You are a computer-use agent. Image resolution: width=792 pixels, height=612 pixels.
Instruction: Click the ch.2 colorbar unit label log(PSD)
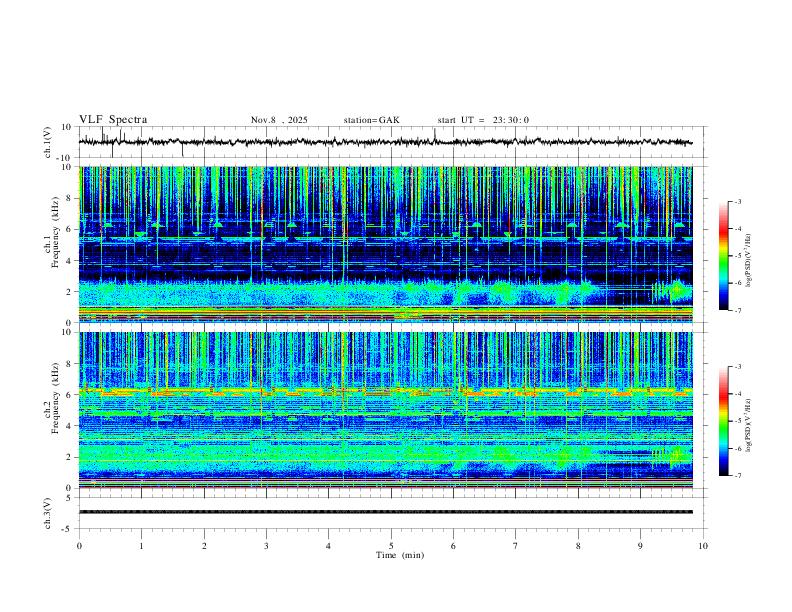(x=748, y=425)
